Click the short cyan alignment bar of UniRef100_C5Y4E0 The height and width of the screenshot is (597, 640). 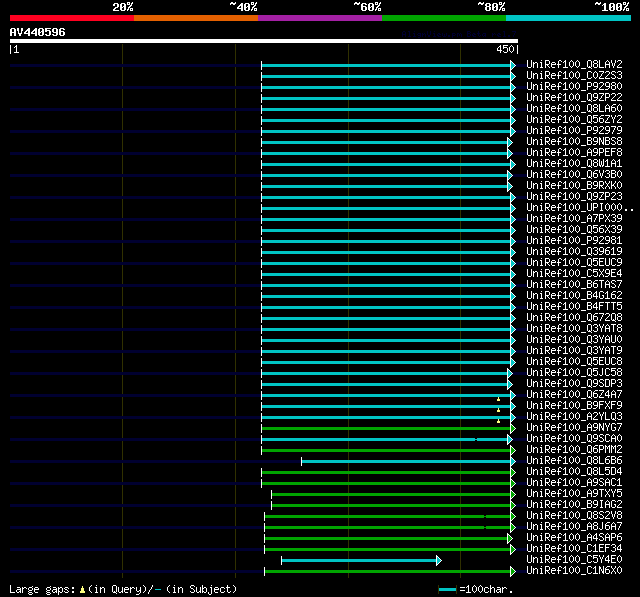tap(359, 561)
